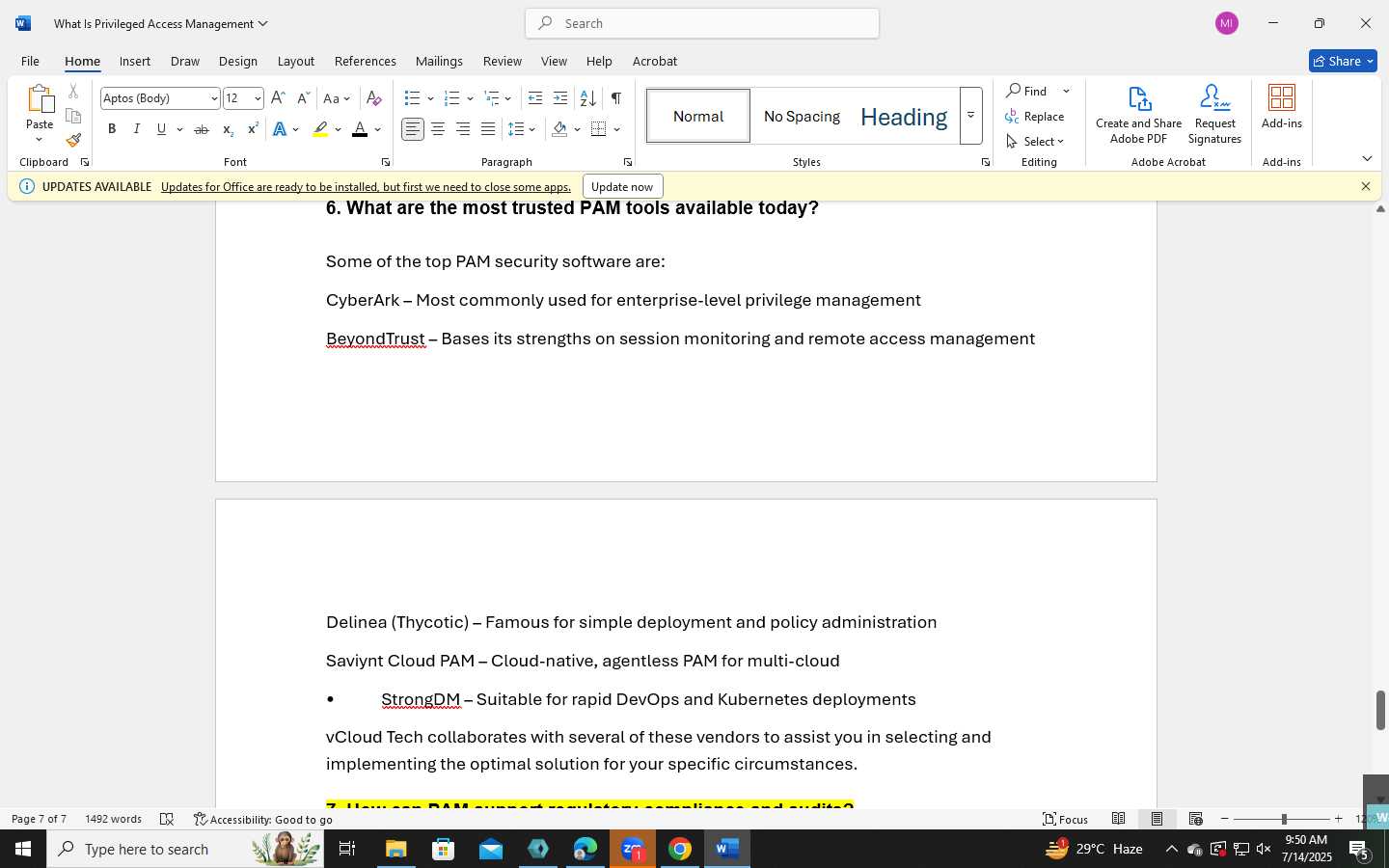Click the Search box in title bar
Screen dimensions: 1389x868
pos(702,23)
